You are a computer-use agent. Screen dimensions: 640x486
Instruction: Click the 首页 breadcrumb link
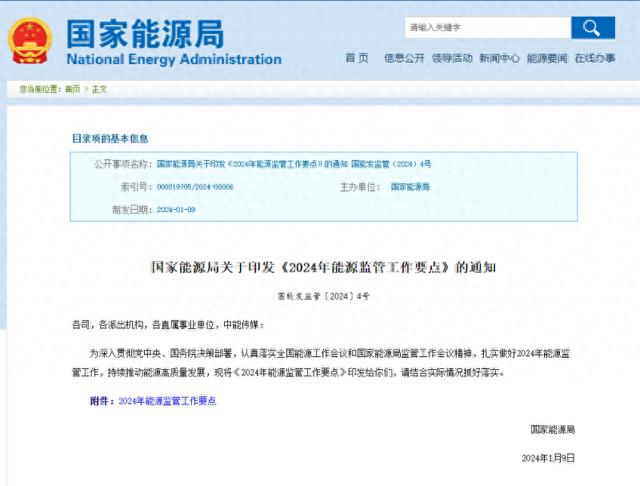point(72,89)
